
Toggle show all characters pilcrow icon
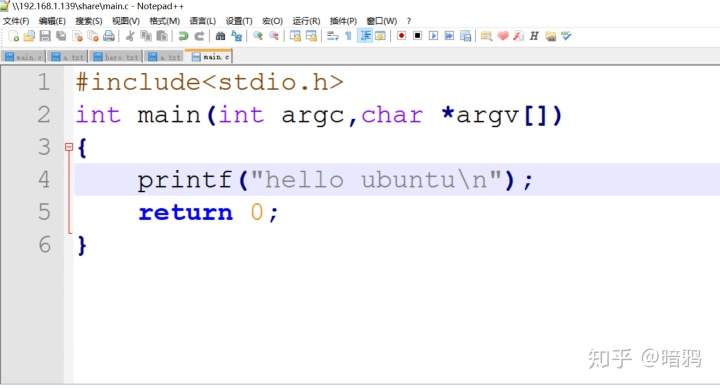pos(349,36)
